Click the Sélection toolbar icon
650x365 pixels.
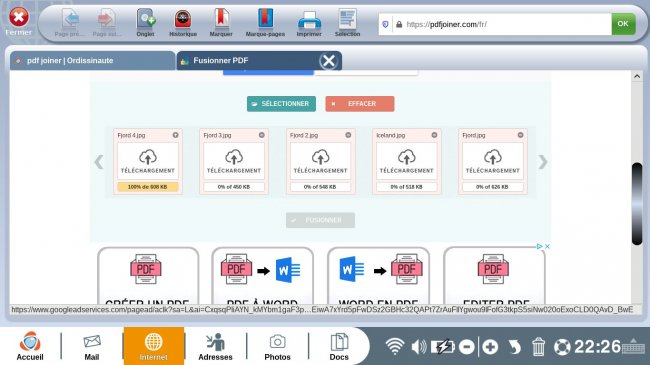click(347, 23)
